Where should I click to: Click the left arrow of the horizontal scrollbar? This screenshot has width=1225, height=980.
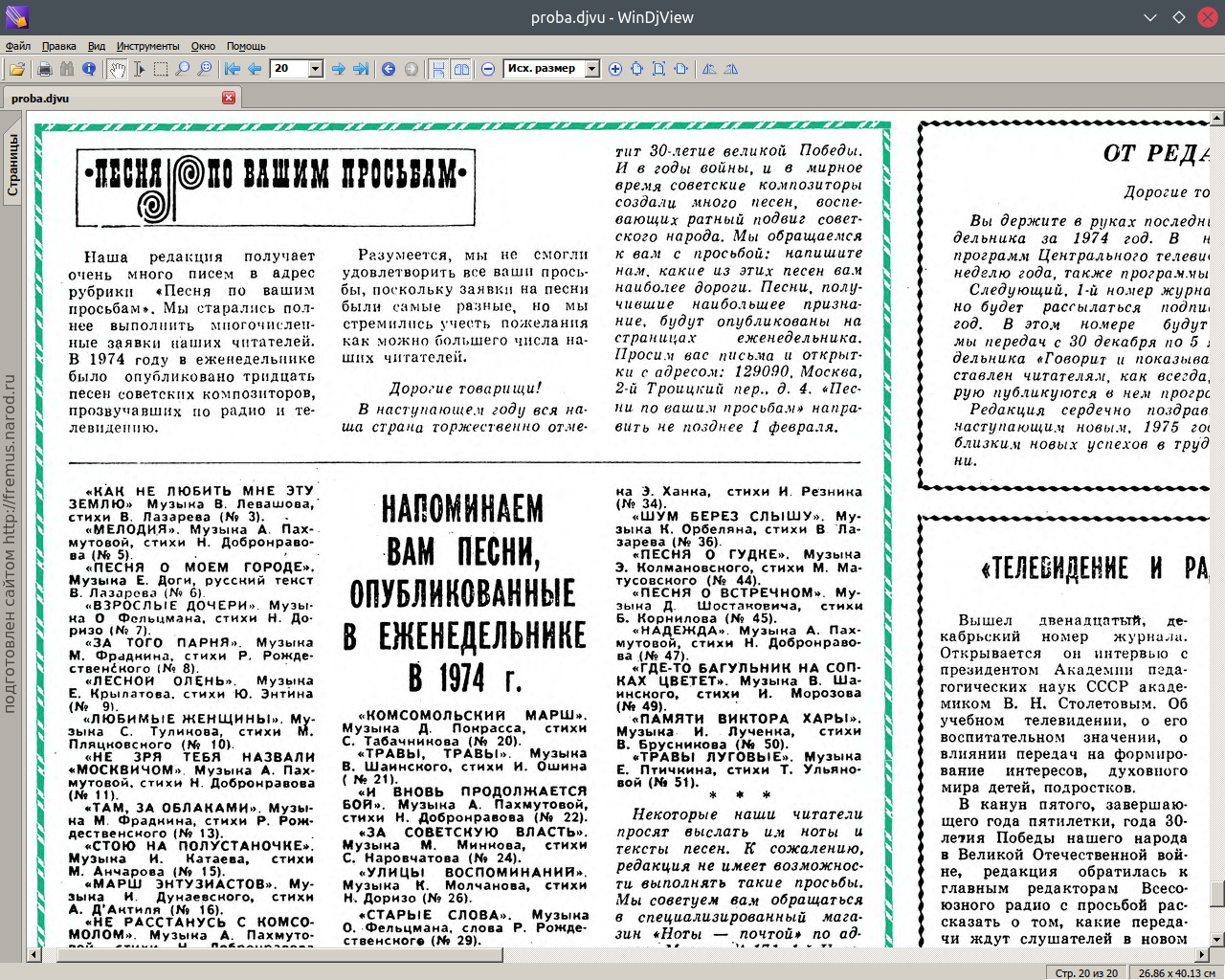pyautogui.click(x=35, y=954)
